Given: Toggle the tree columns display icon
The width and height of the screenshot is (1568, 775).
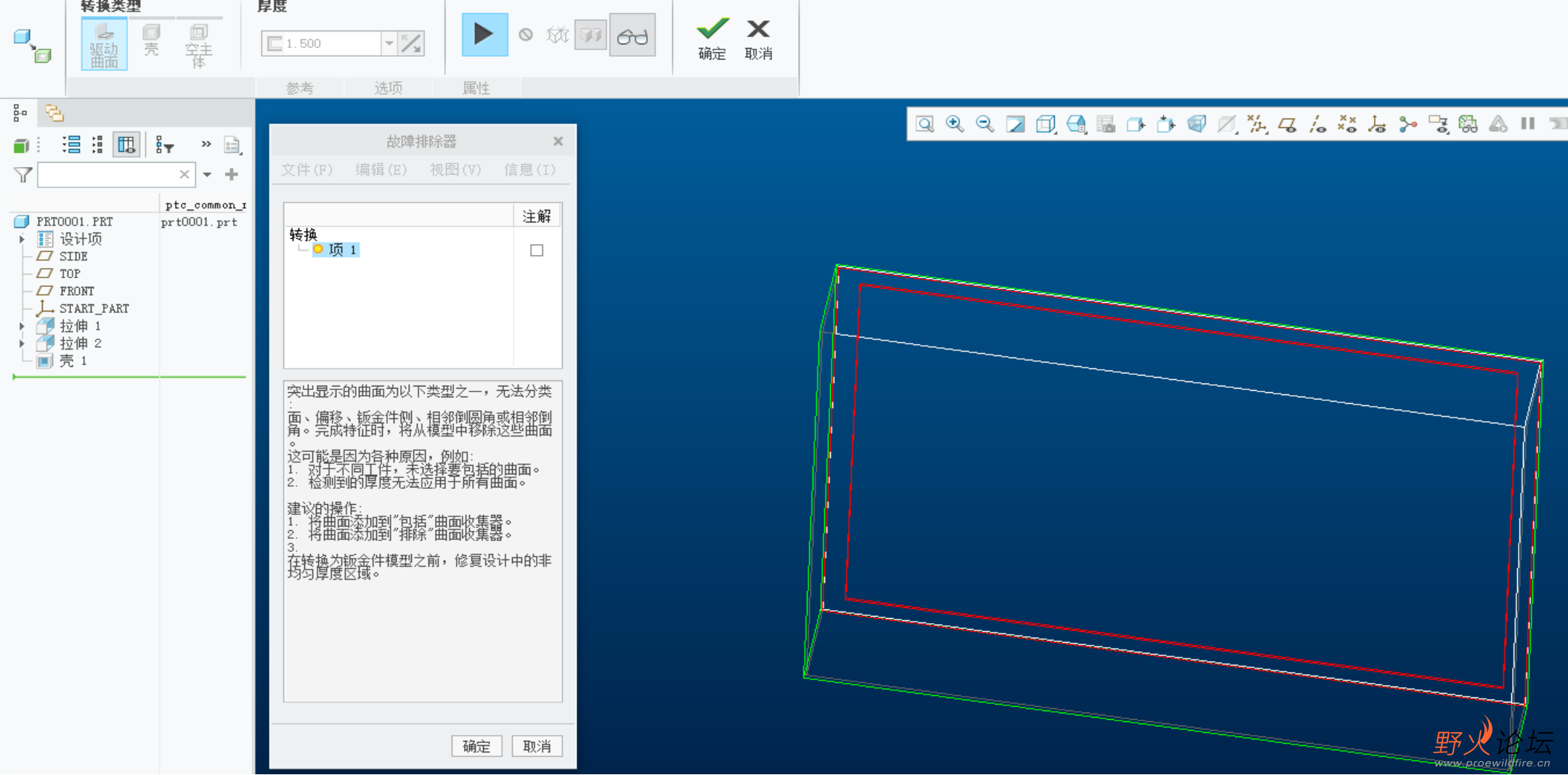Looking at the screenshot, I should [x=126, y=145].
